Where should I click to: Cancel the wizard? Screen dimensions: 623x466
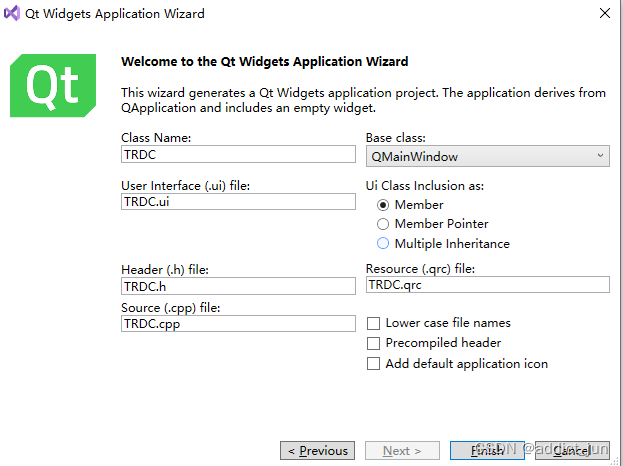(x=572, y=451)
